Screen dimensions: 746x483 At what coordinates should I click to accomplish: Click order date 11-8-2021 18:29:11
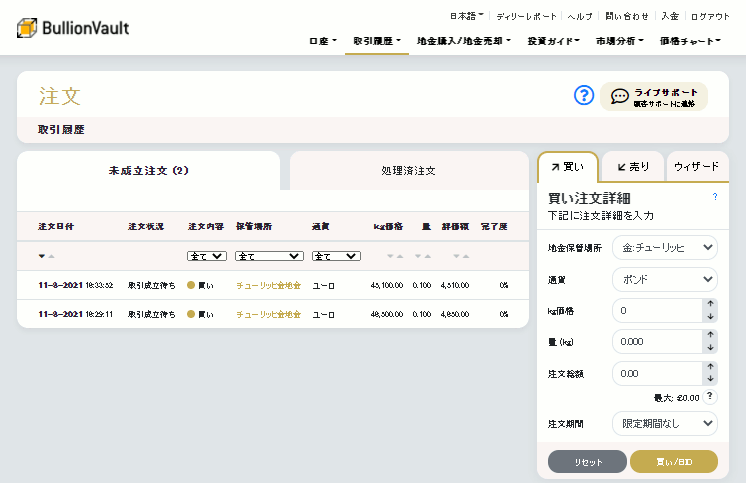(x=76, y=314)
